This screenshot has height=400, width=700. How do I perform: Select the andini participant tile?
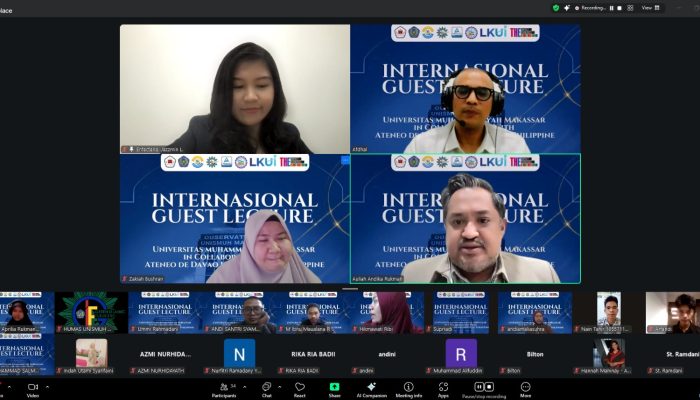[388, 354]
